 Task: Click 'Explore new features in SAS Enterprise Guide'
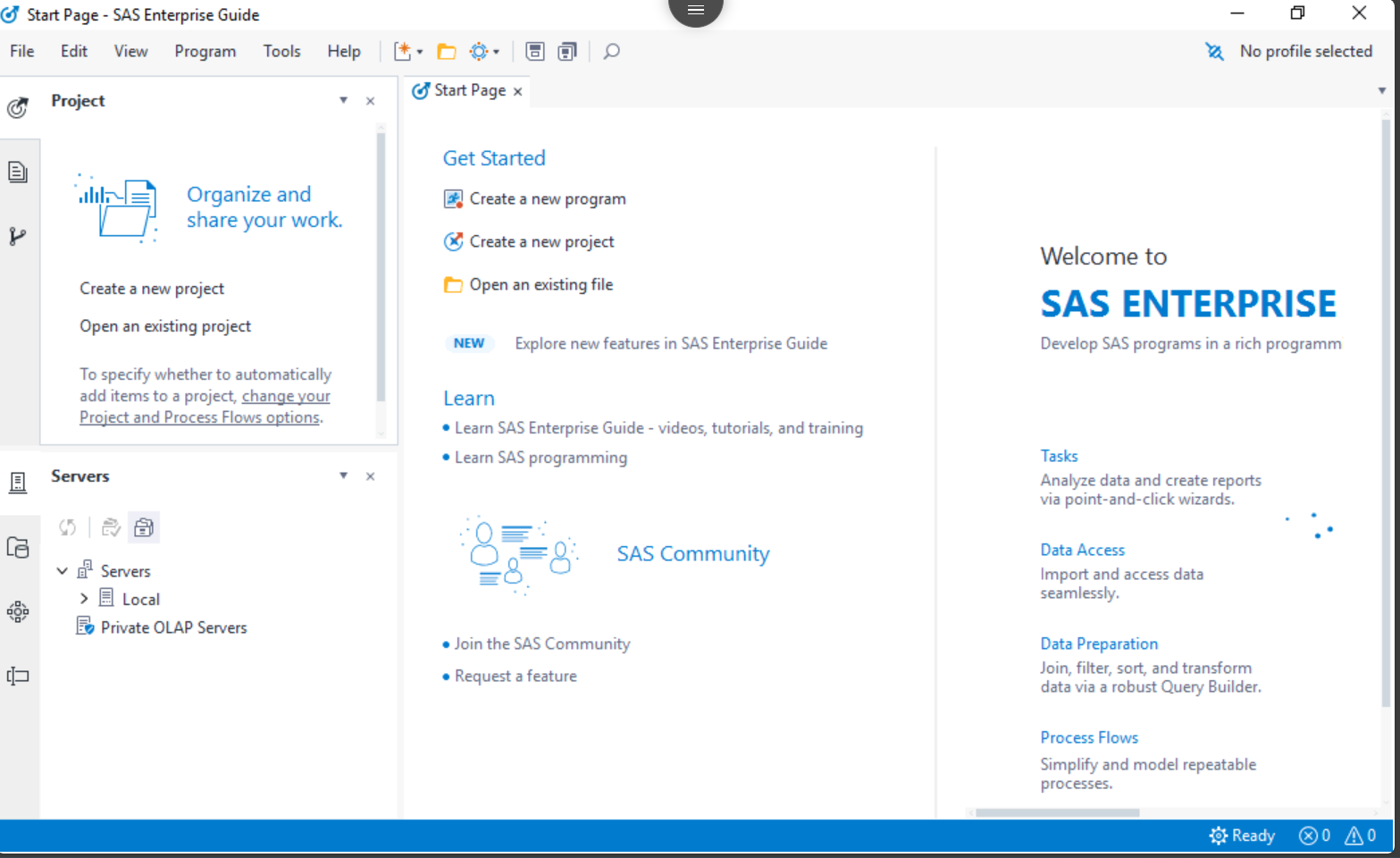tap(671, 343)
